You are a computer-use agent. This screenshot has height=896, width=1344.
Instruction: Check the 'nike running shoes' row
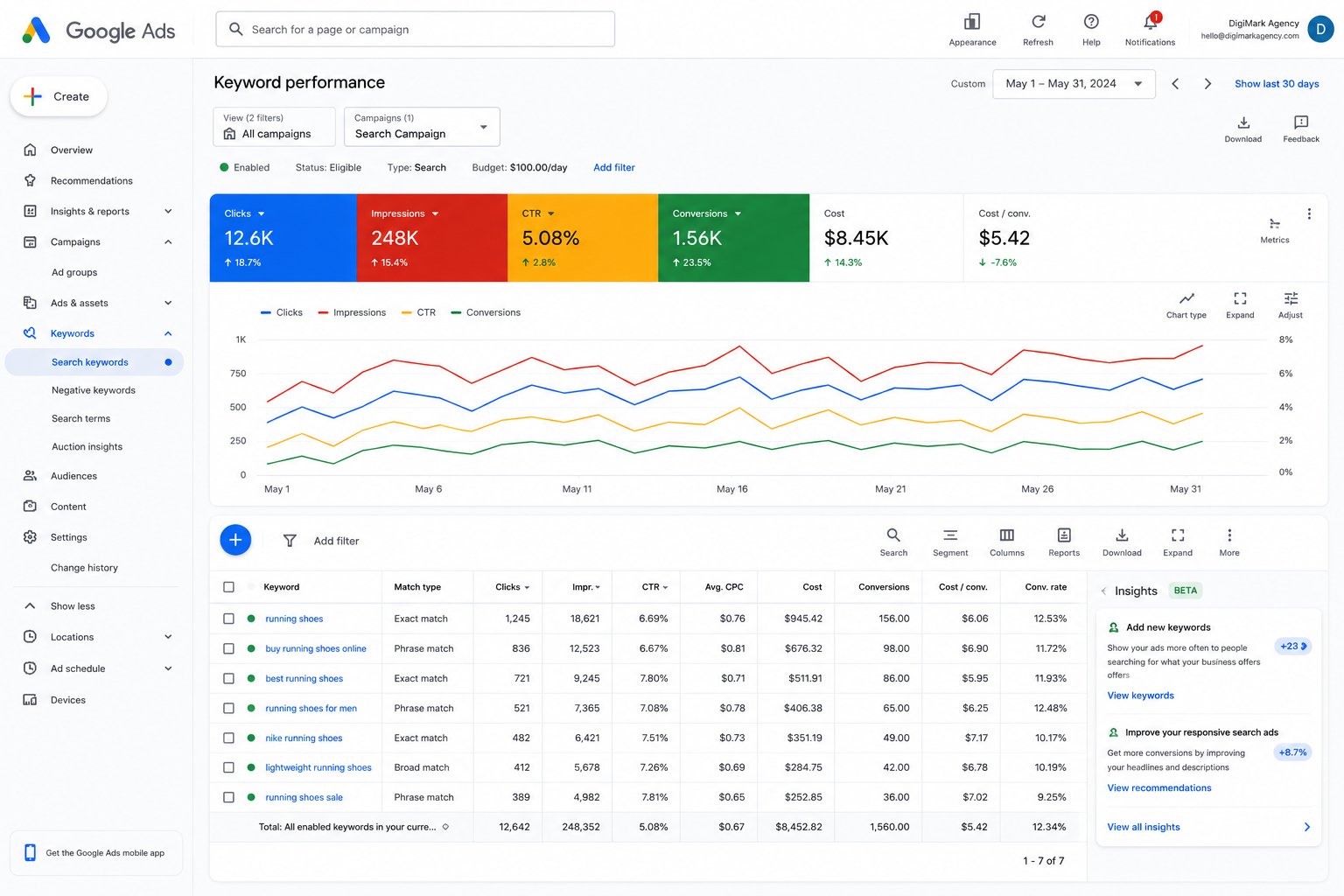tap(228, 738)
